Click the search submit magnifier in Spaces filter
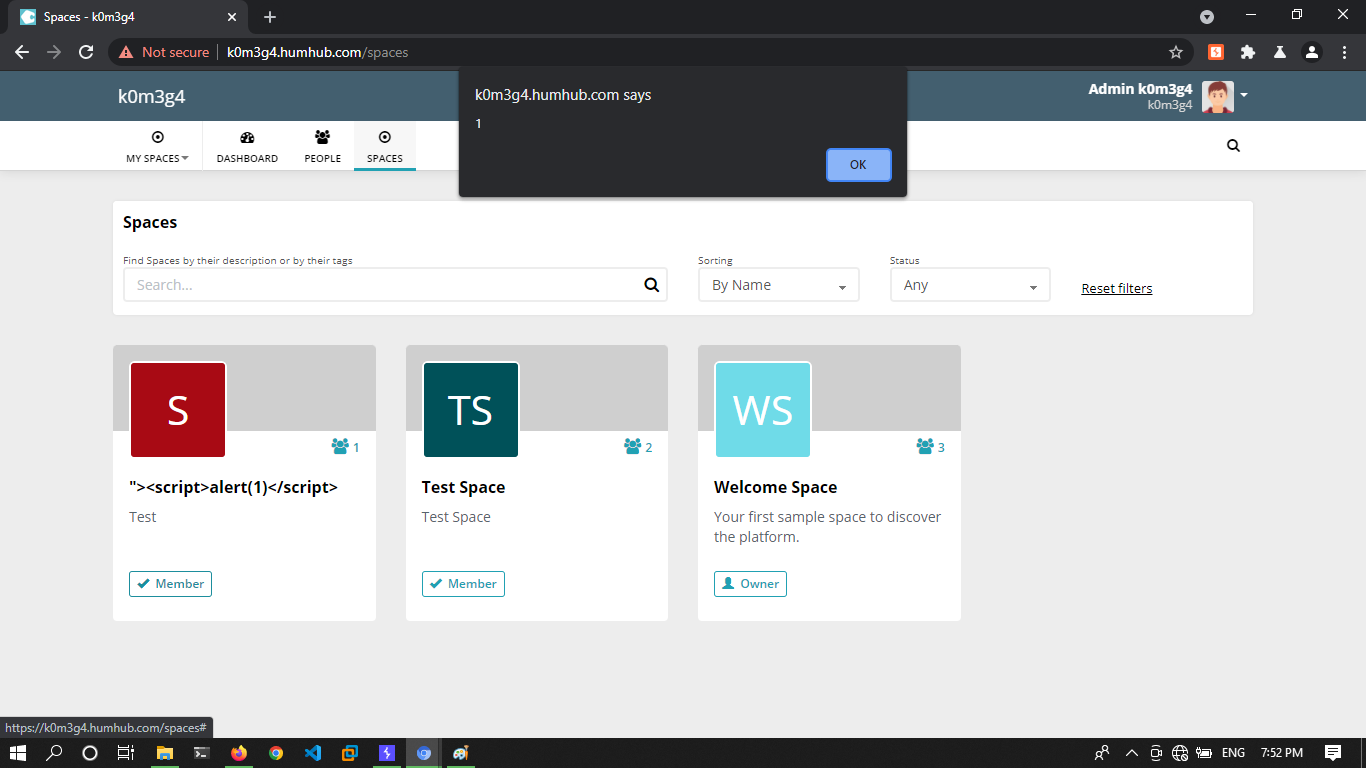 click(x=652, y=285)
